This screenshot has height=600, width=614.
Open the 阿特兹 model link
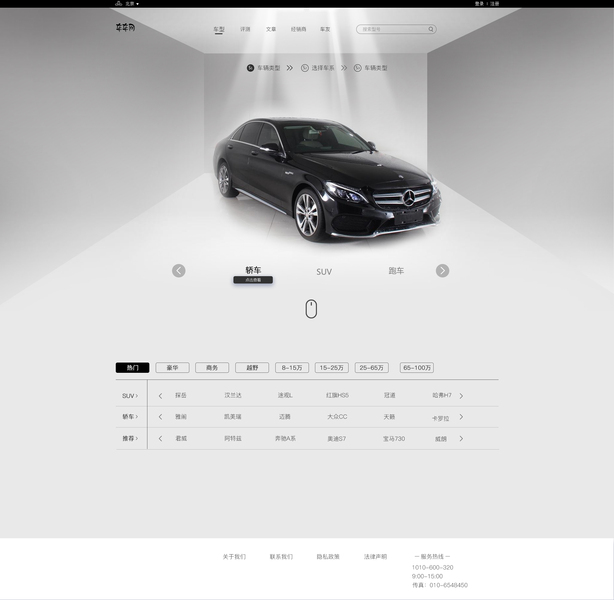point(233,438)
